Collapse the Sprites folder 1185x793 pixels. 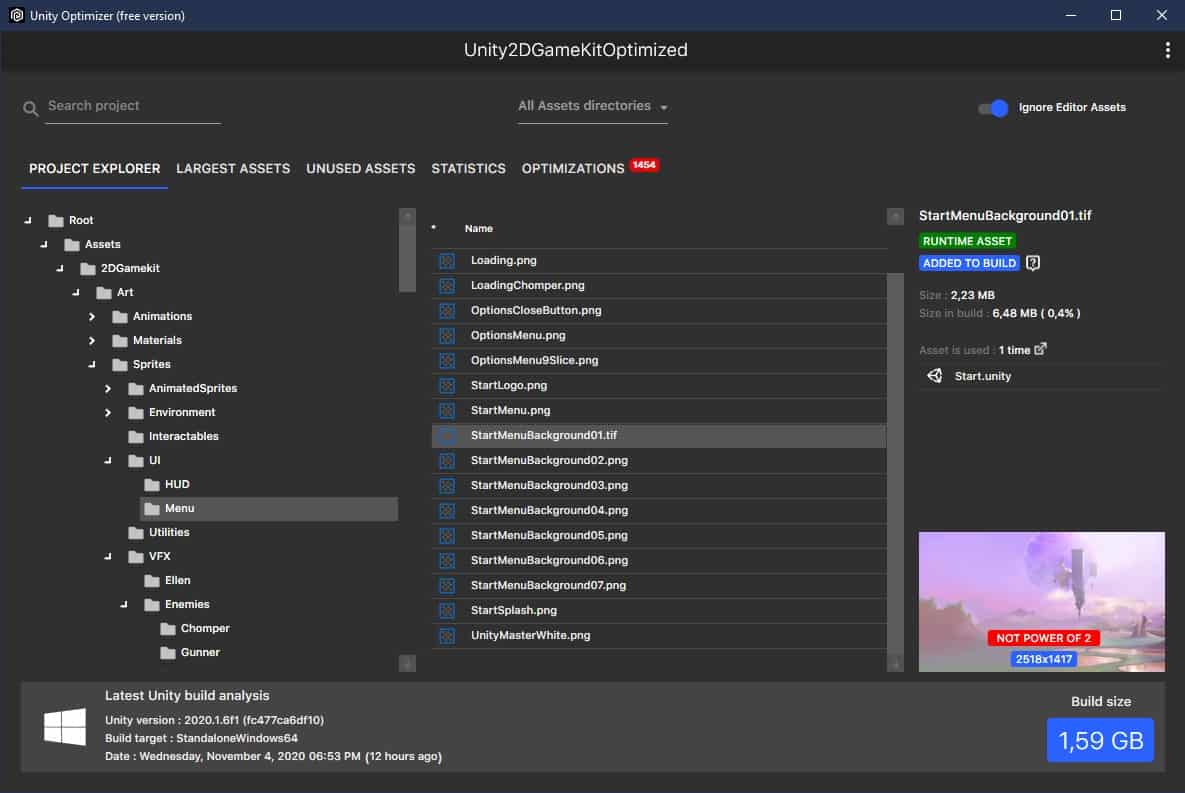click(x=91, y=364)
